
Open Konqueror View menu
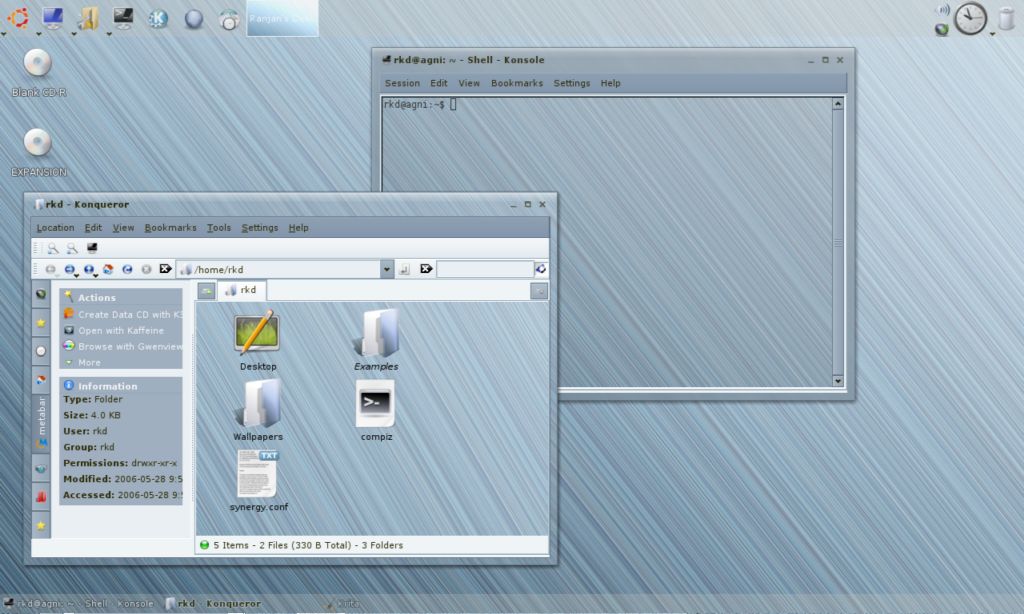point(123,227)
